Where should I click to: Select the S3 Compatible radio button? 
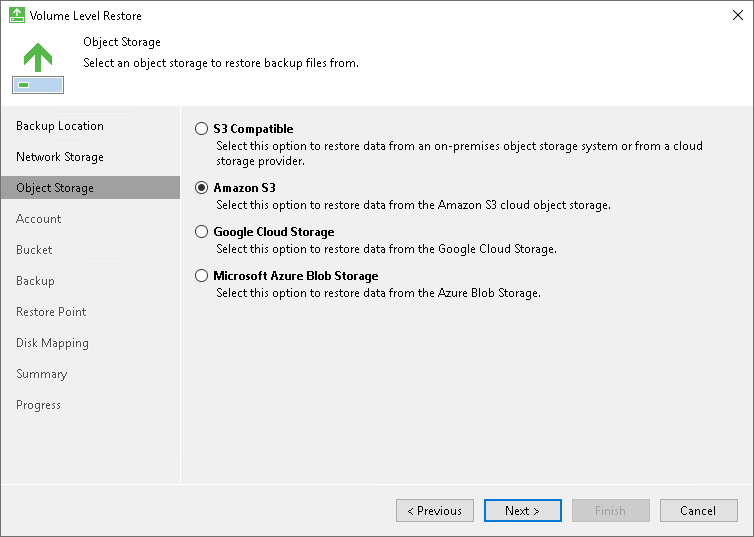pos(201,129)
